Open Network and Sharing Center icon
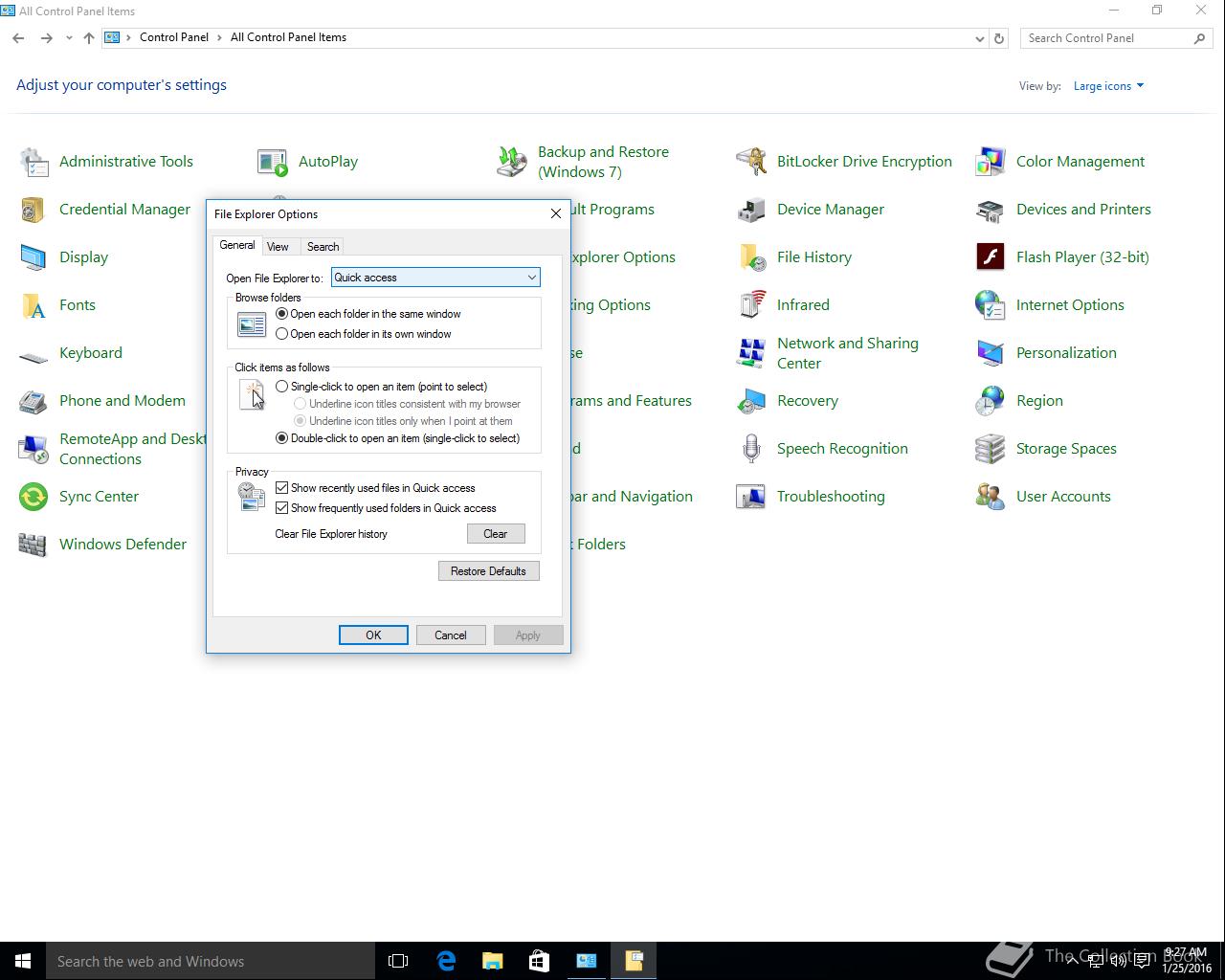Screen dimensions: 1225x980 pyautogui.click(x=751, y=353)
